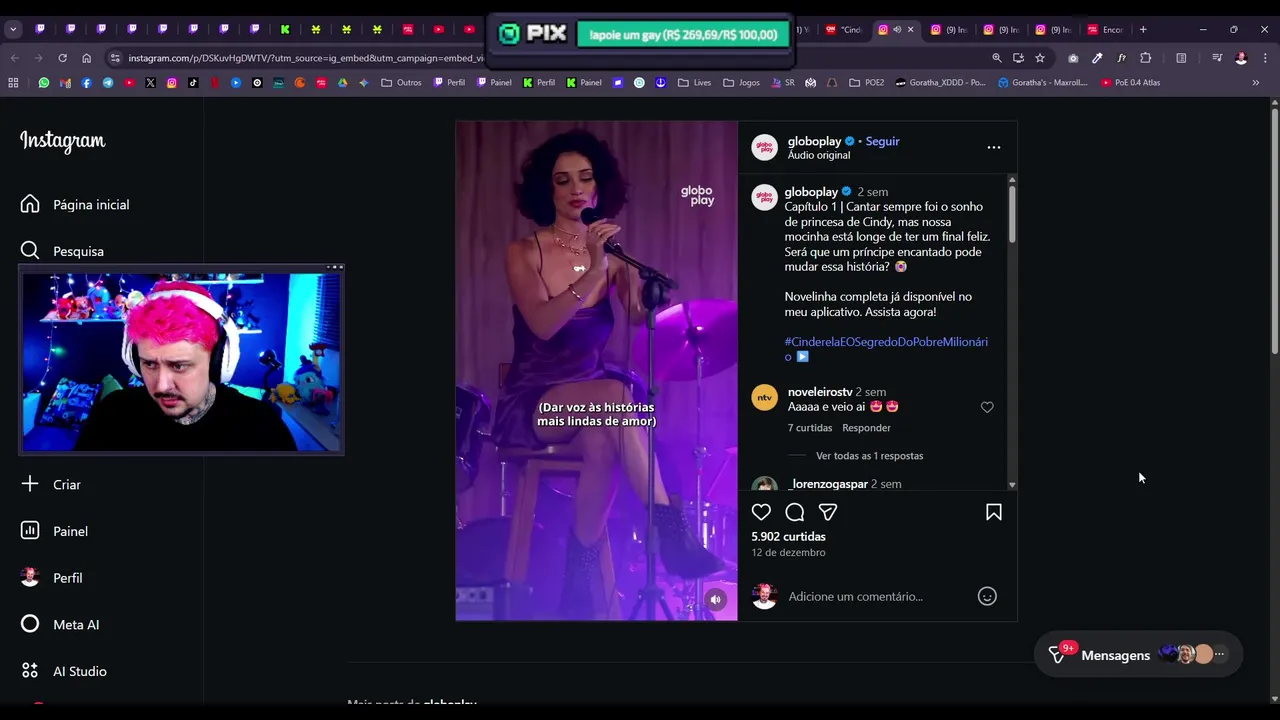Open Pesquisa search in sidebar

62,251
